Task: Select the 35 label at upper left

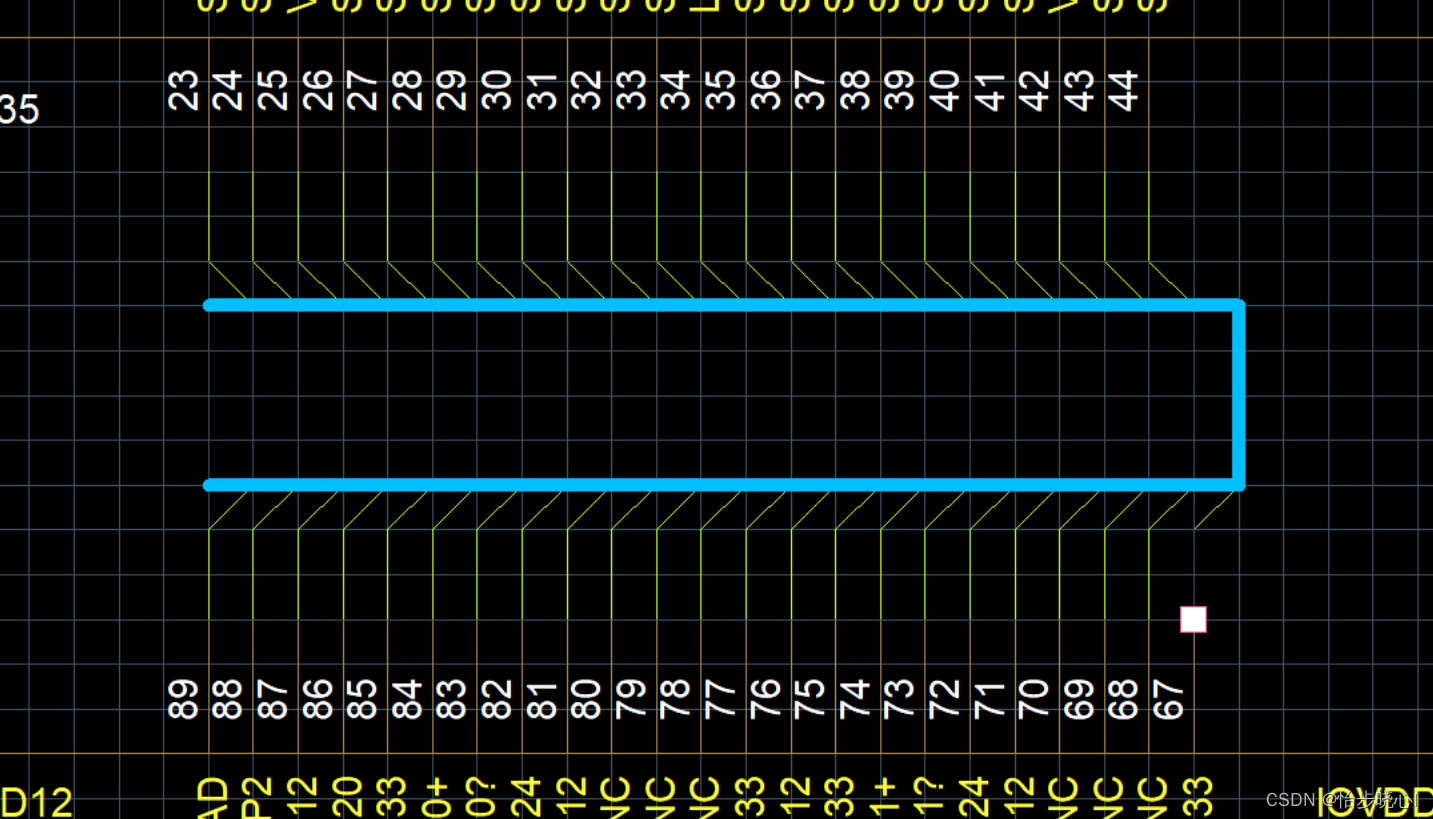Action: click(19, 110)
